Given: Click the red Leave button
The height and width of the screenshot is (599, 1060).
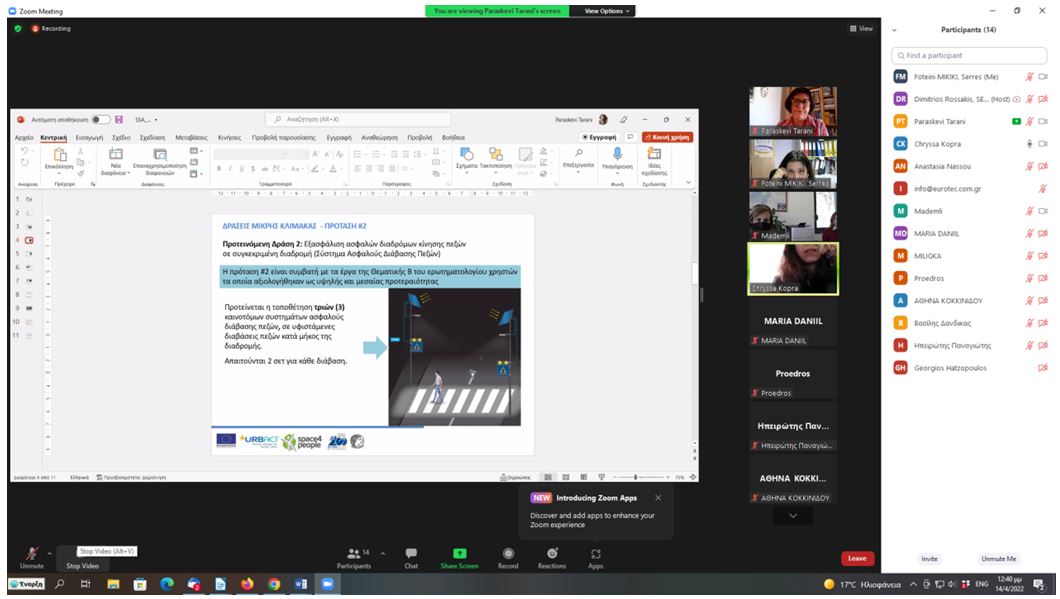Looking at the screenshot, I should [857, 558].
